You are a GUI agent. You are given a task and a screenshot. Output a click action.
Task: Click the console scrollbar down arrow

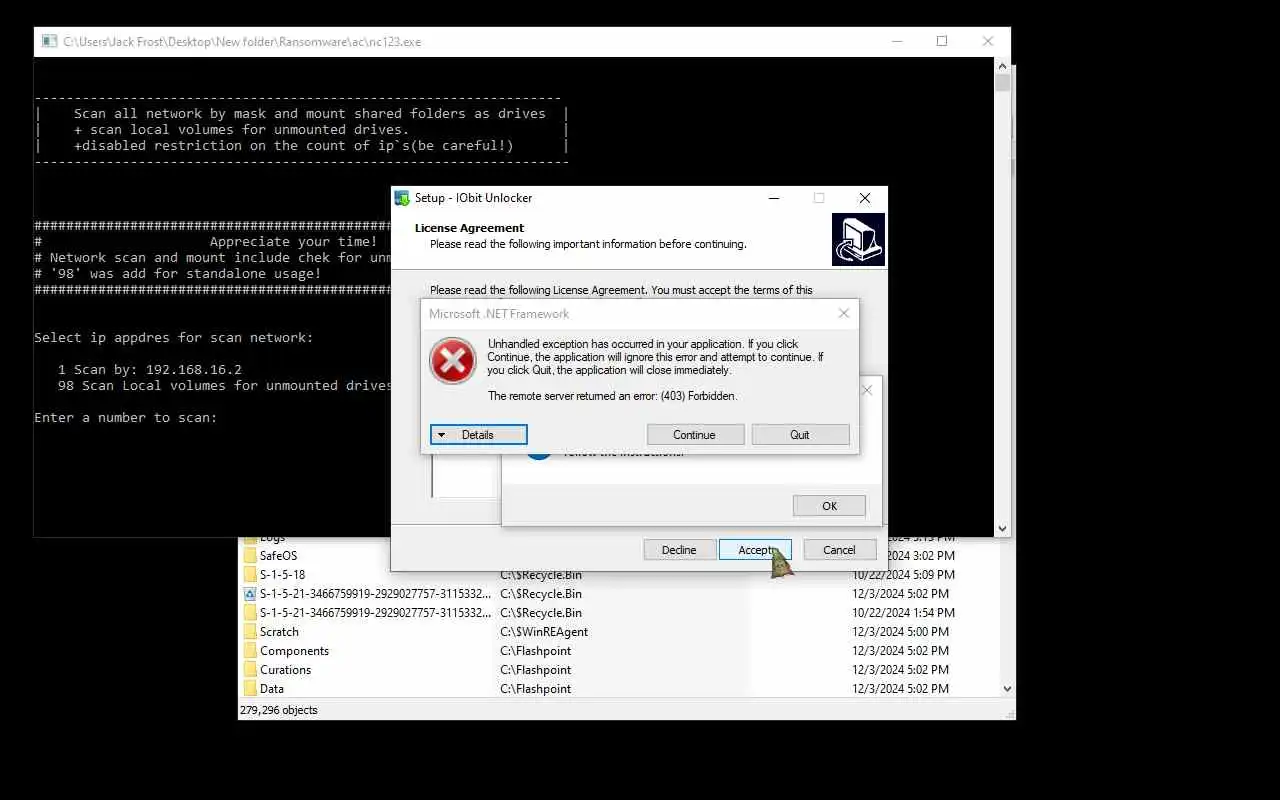pos(1002,529)
